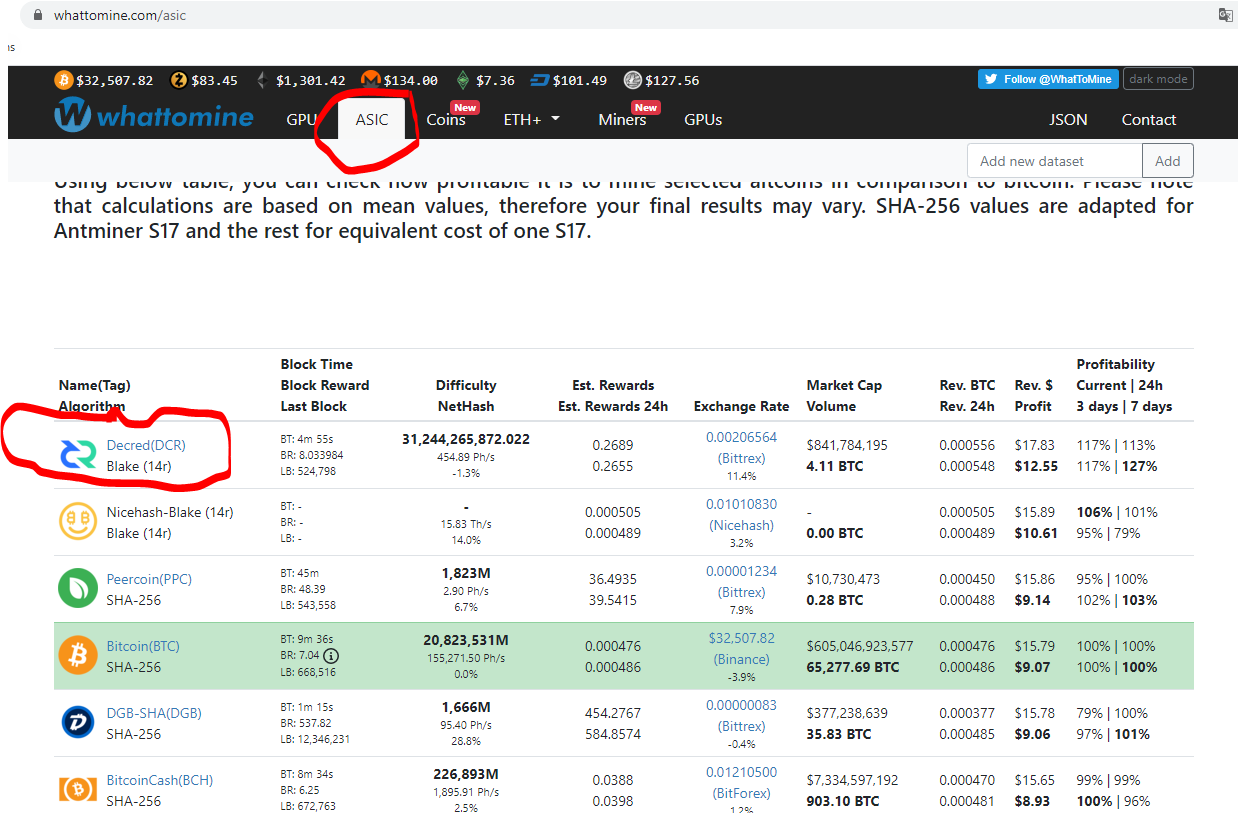1238x813 pixels.
Task: Click the blue DigiByte logo icon
Action: 77,723
